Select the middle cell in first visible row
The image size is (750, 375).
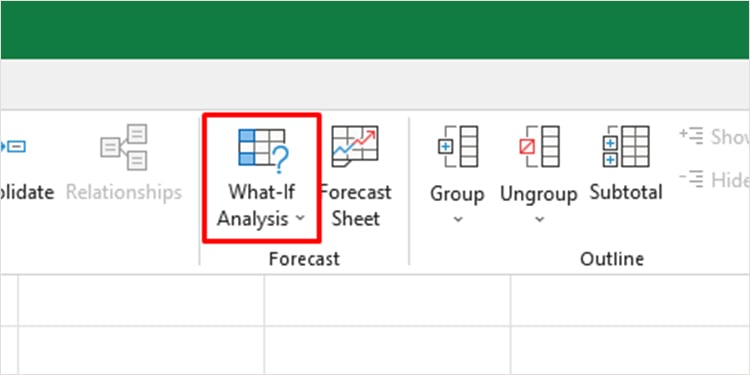click(x=387, y=301)
